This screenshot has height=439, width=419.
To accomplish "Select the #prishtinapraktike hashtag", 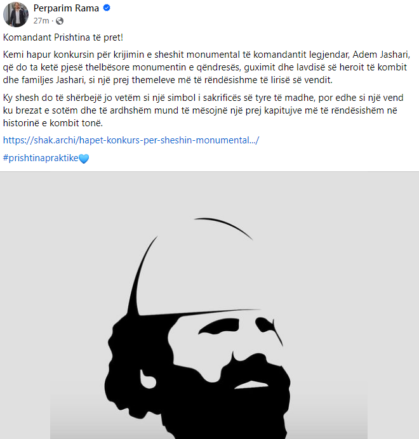I will point(41,158).
